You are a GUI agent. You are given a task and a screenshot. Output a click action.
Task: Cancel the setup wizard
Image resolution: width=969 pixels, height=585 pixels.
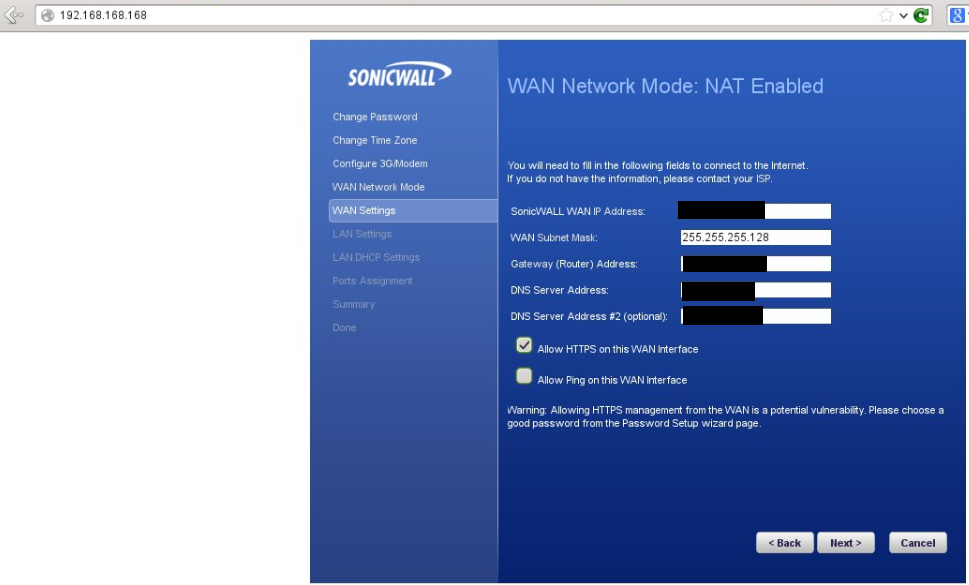[917, 543]
